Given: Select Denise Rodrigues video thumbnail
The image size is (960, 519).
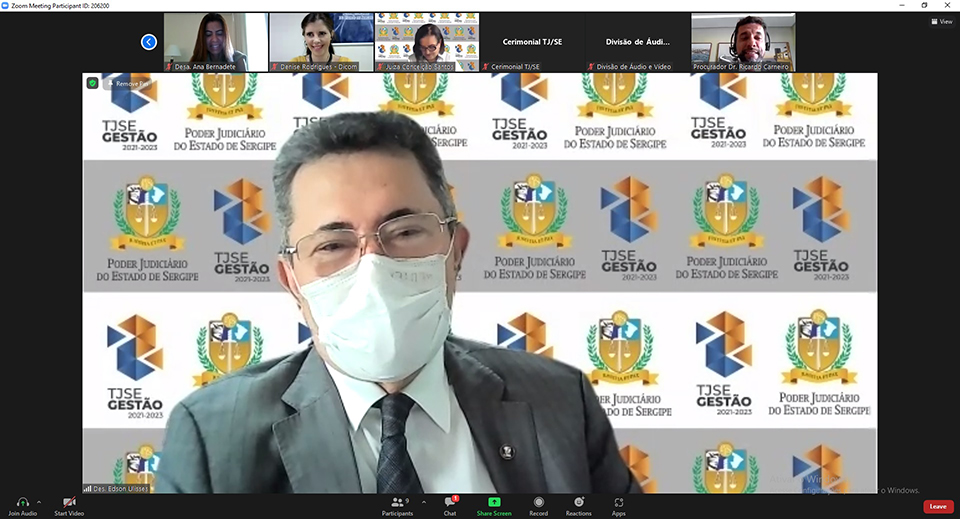Looking at the screenshot, I should pos(321,42).
